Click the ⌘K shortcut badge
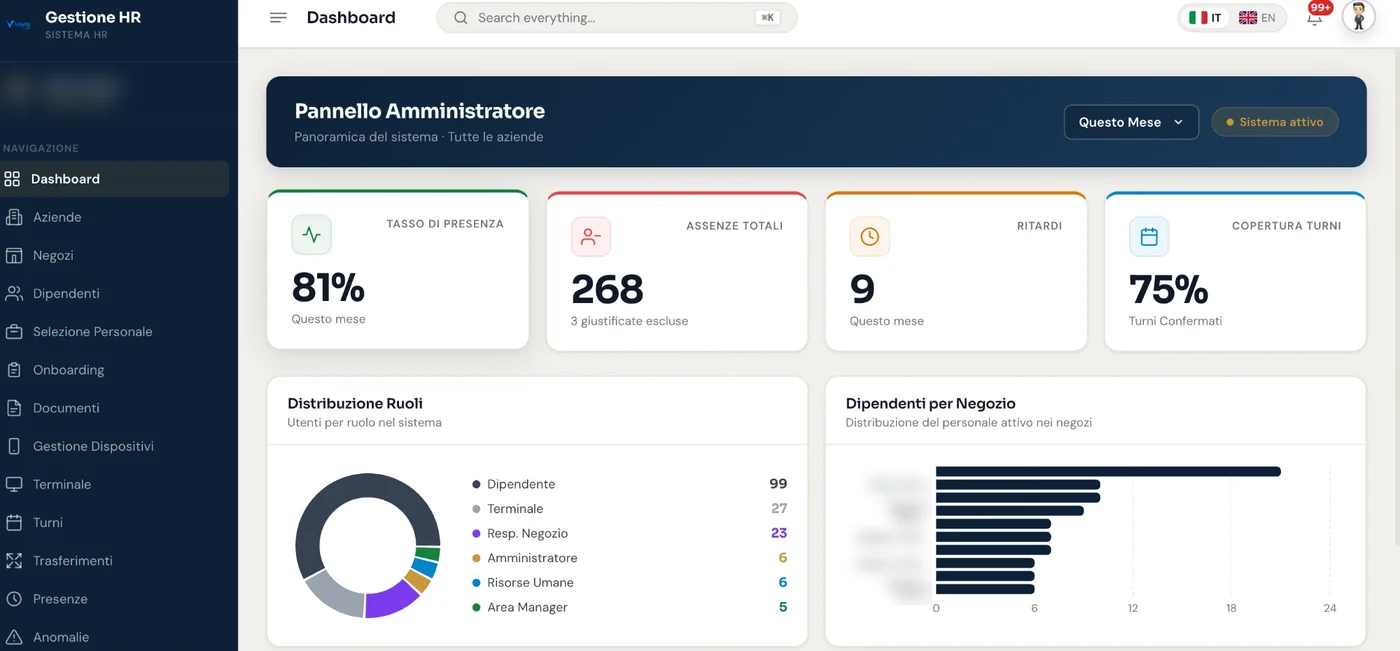The image size is (1400, 651). click(x=767, y=18)
